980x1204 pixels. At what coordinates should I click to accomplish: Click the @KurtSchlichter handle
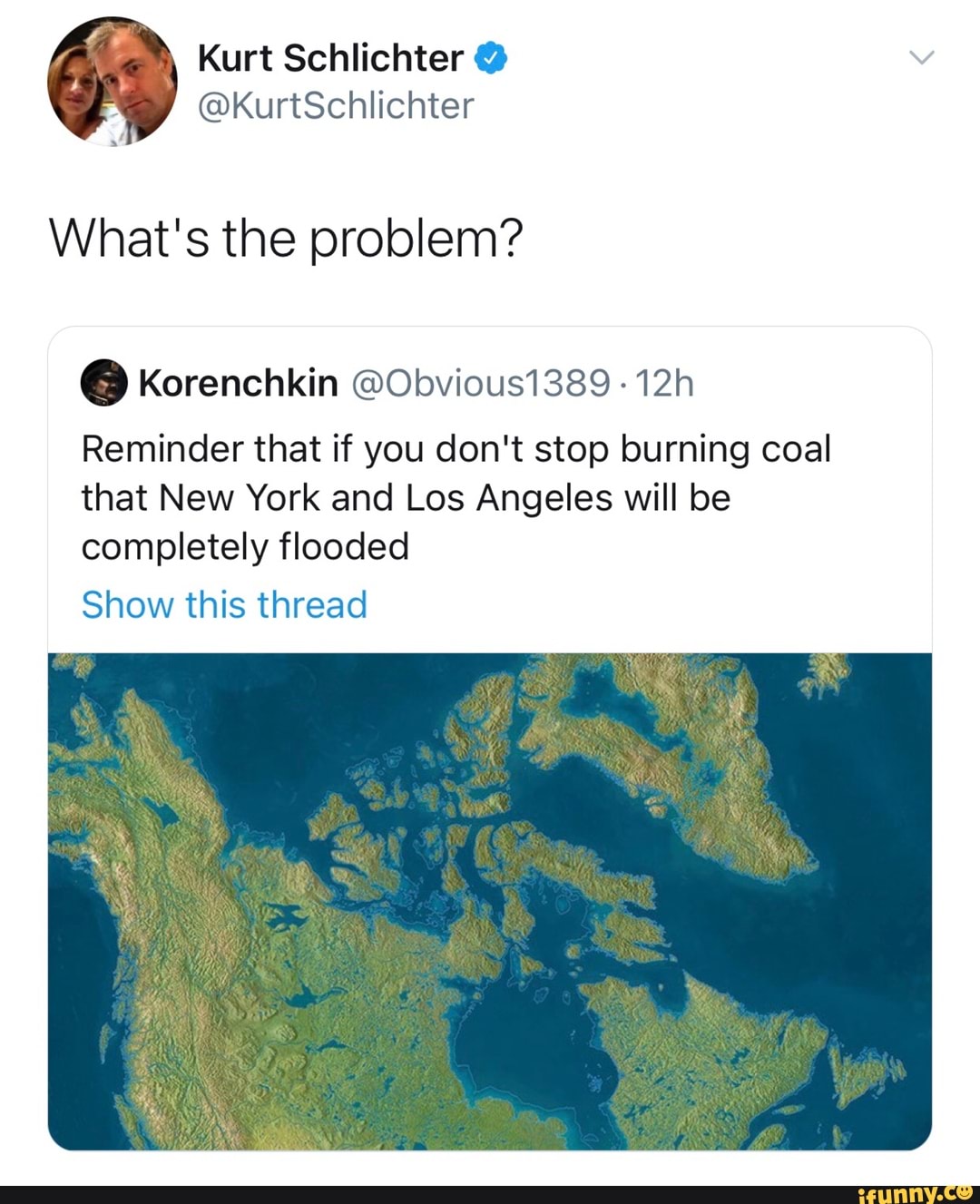336,106
